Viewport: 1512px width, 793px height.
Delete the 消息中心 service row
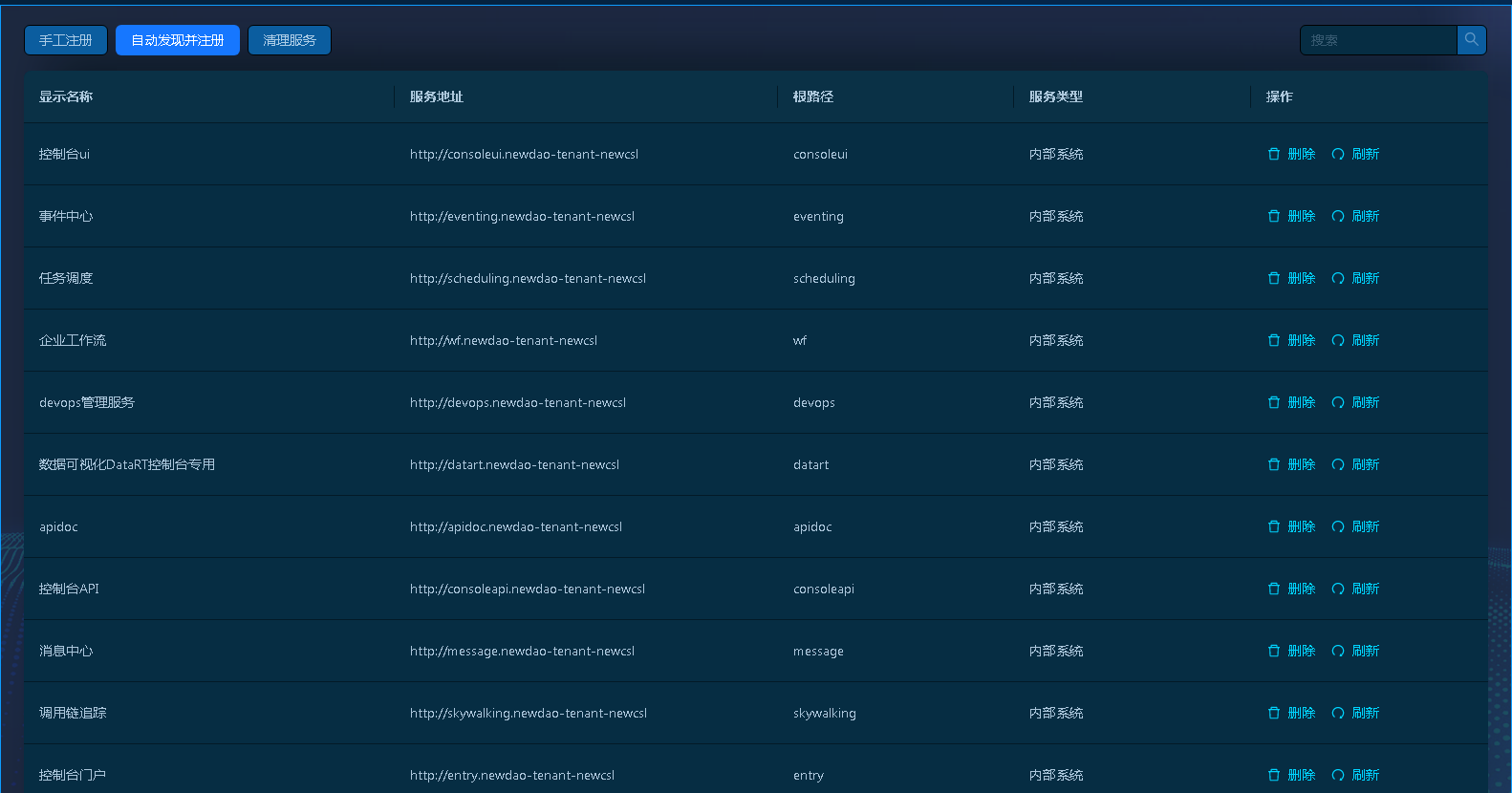click(1291, 651)
